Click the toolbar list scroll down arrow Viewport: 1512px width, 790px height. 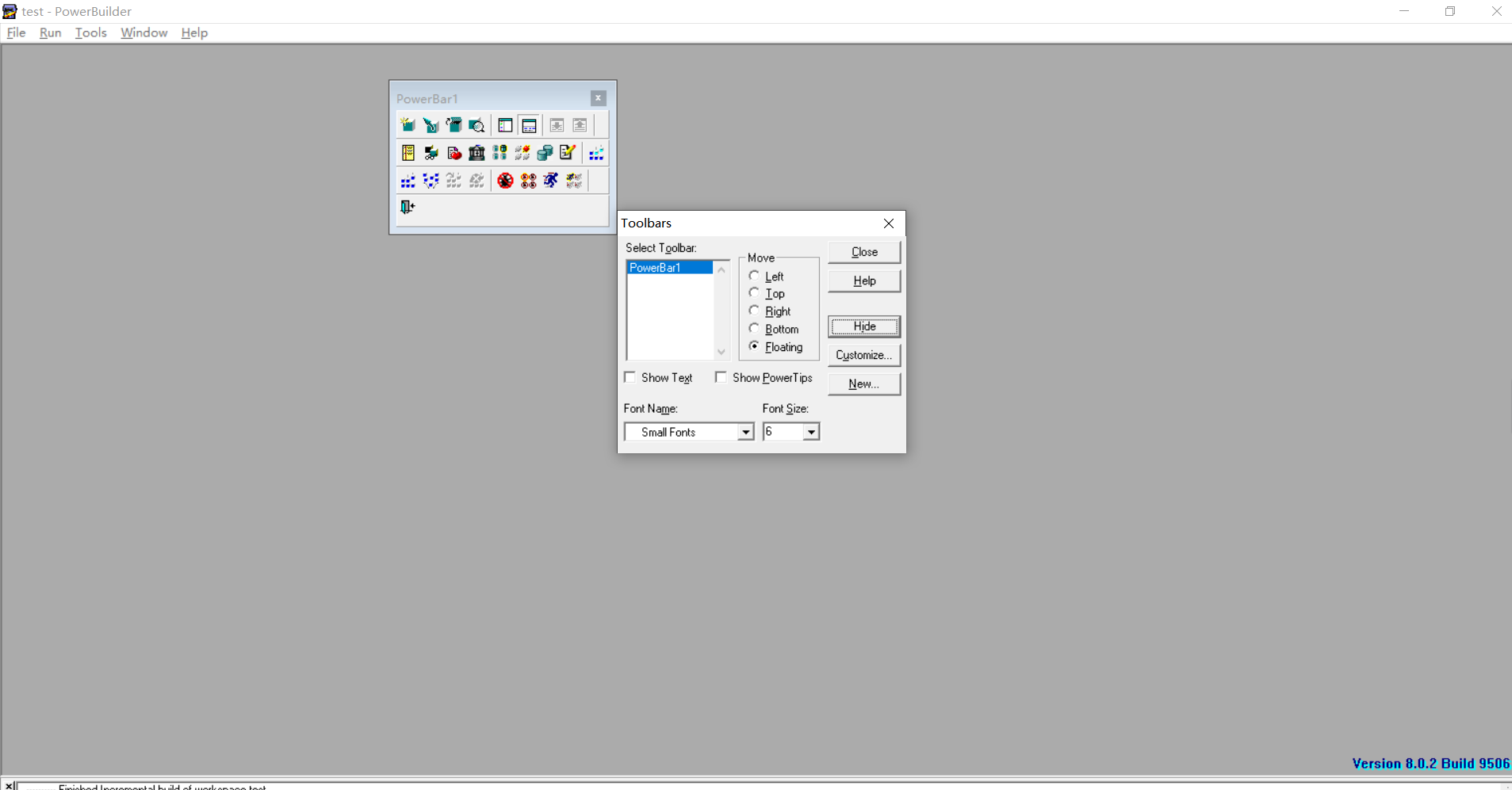[722, 352]
